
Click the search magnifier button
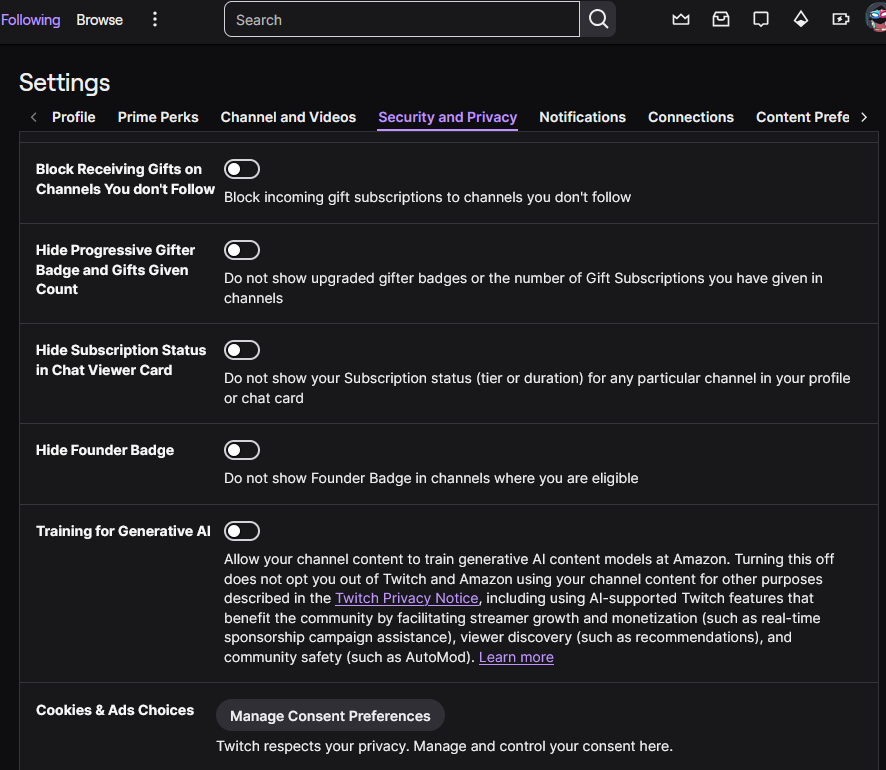pyautogui.click(x=598, y=19)
